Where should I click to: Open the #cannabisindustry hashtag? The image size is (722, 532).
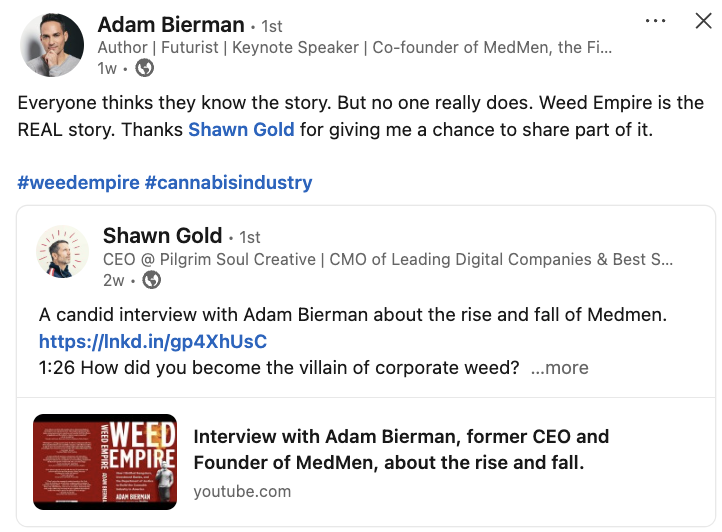(x=228, y=182)
